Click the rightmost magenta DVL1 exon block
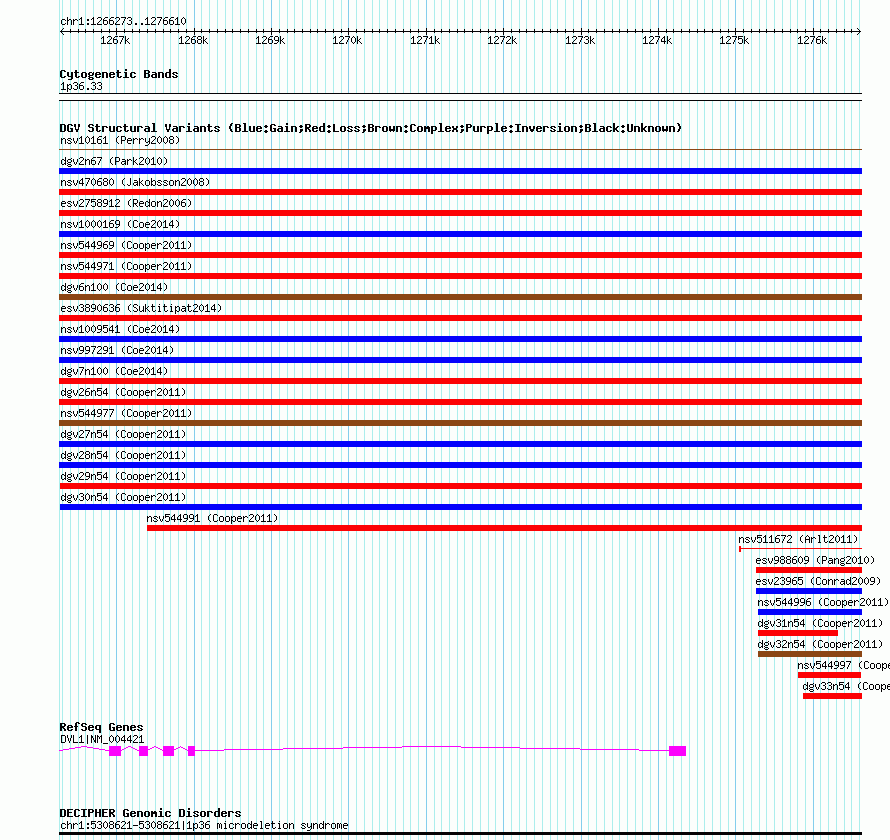 click(x=677, y=750)
